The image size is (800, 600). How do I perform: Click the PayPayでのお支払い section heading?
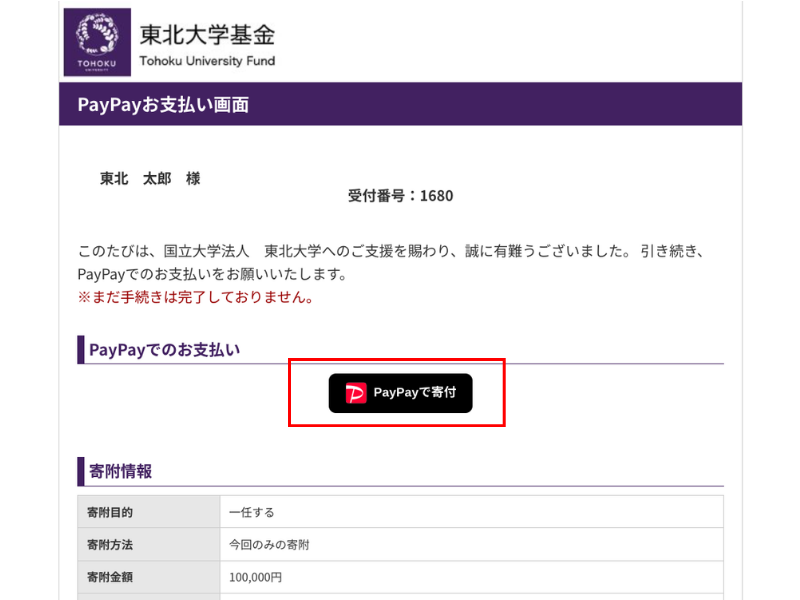point(164,350)
